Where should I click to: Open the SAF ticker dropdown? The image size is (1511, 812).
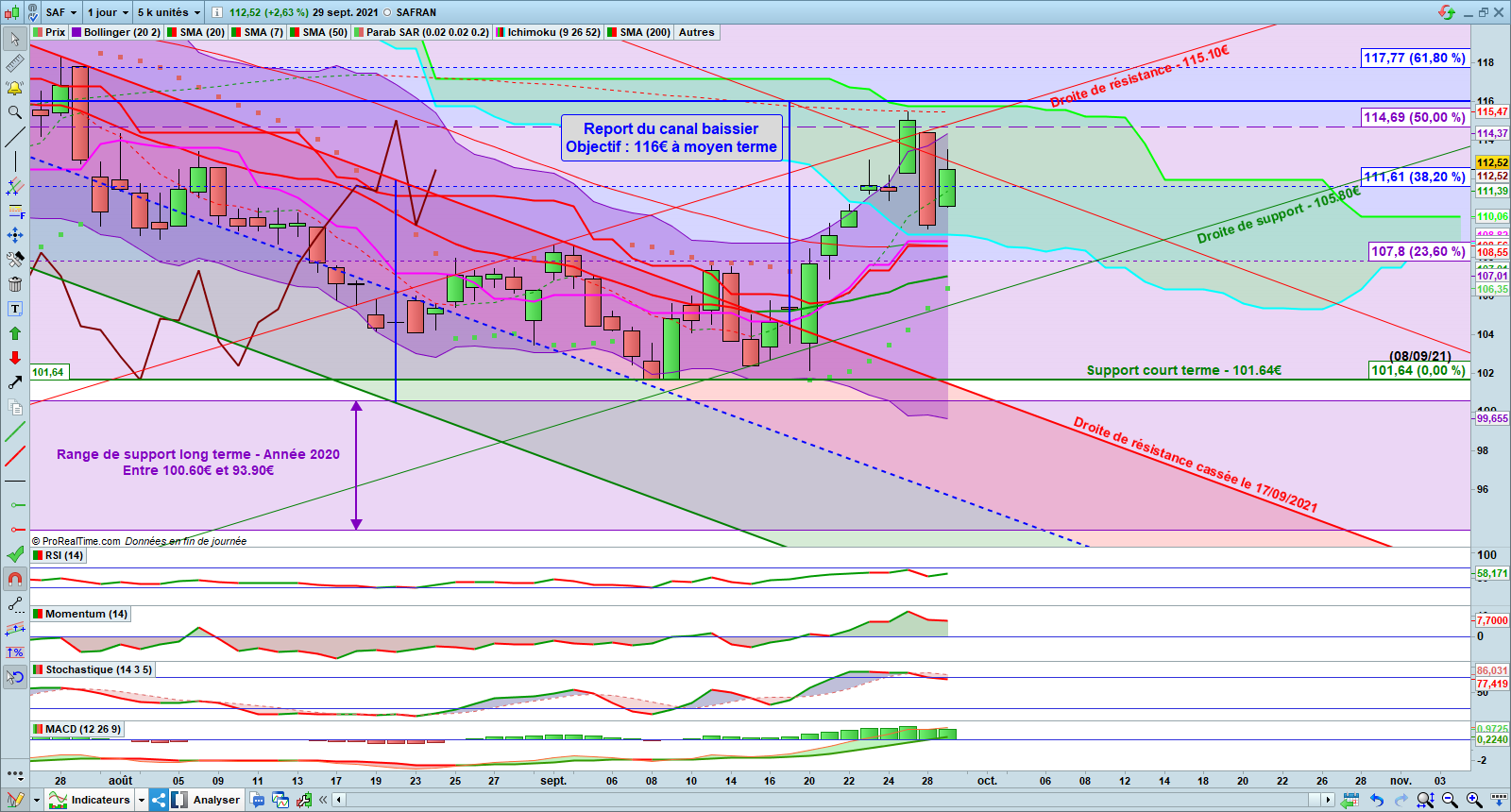[x=61, y=12]
